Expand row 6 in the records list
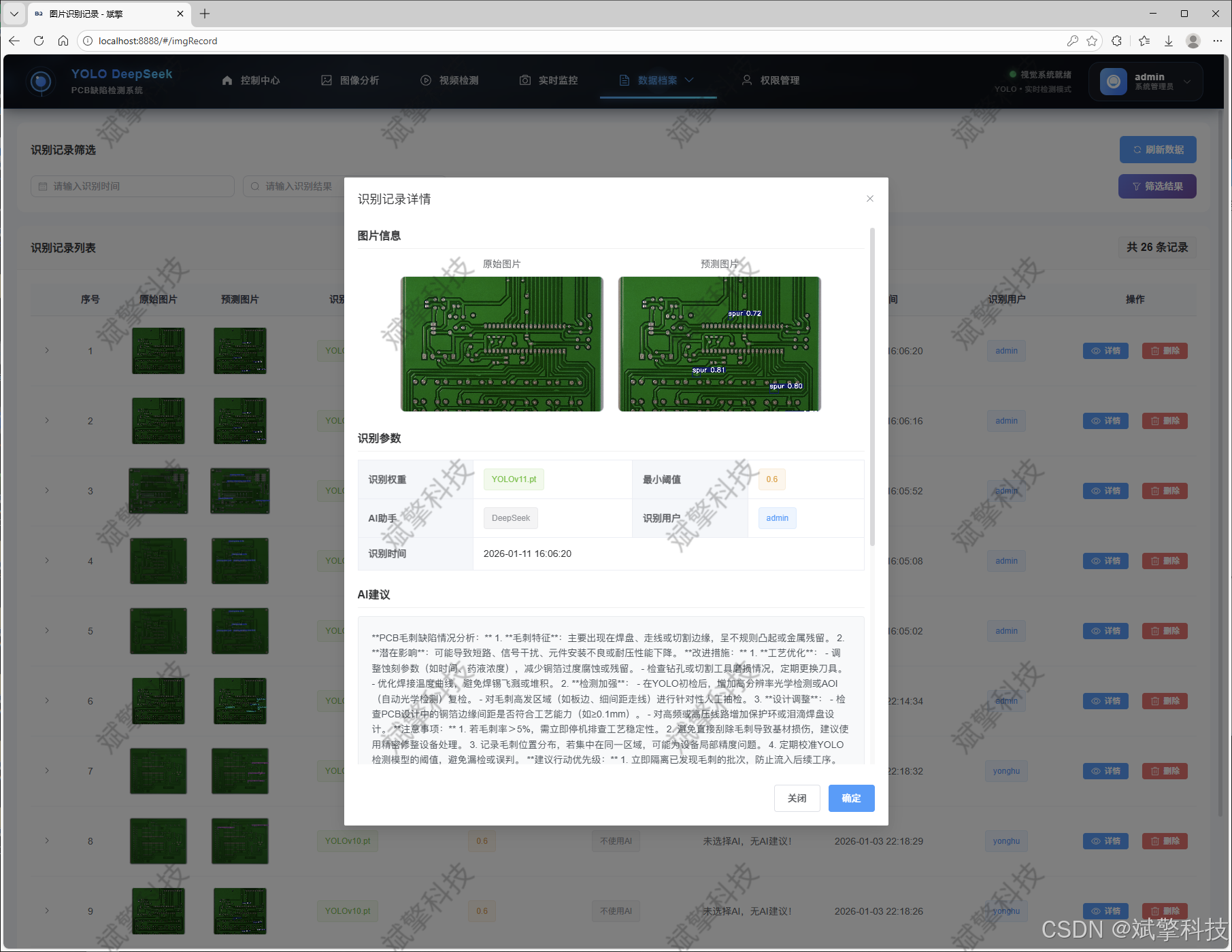Image resolution: width=1232 pixels, height=952 pixels. (x=47, y=700)
